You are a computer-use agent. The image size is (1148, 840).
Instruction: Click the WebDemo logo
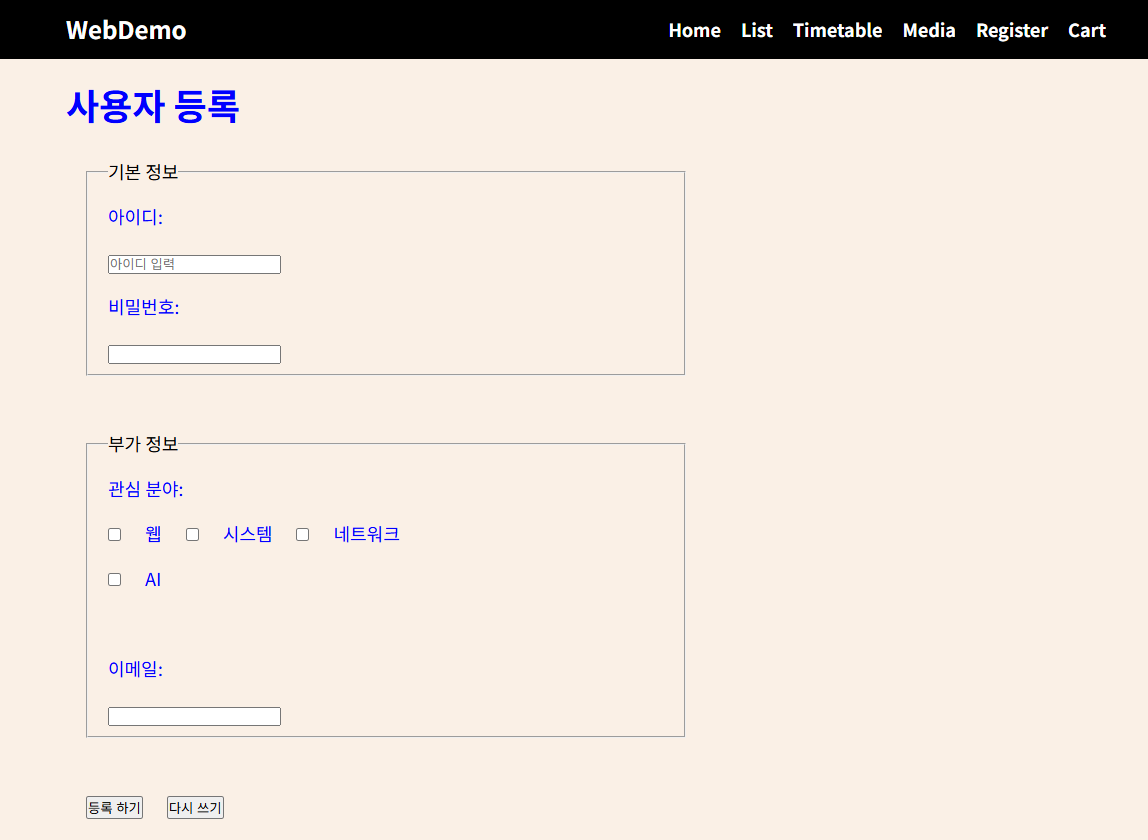(x=125, y=30)
